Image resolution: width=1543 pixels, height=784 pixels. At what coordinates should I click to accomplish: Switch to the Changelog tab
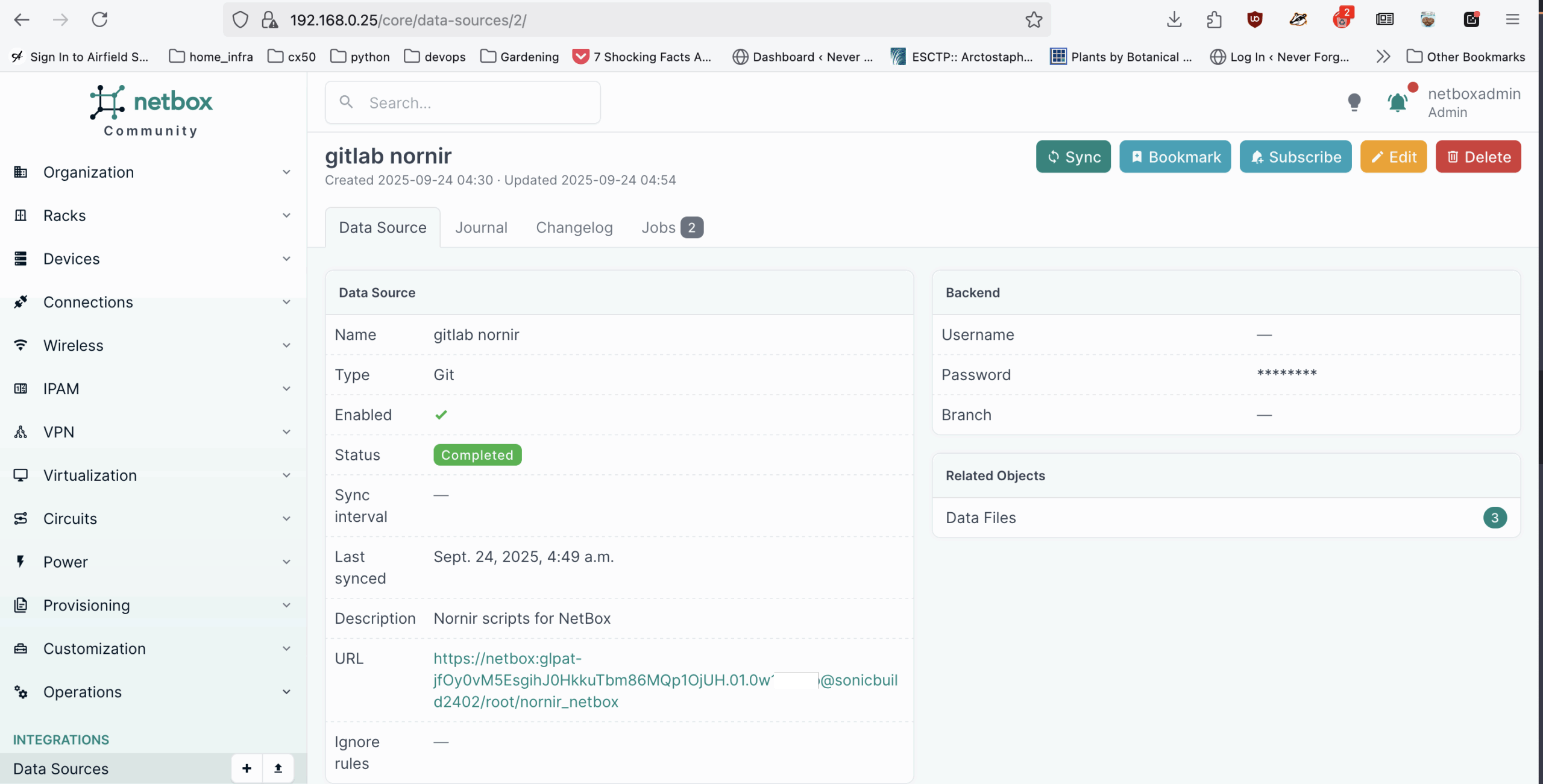574,228
